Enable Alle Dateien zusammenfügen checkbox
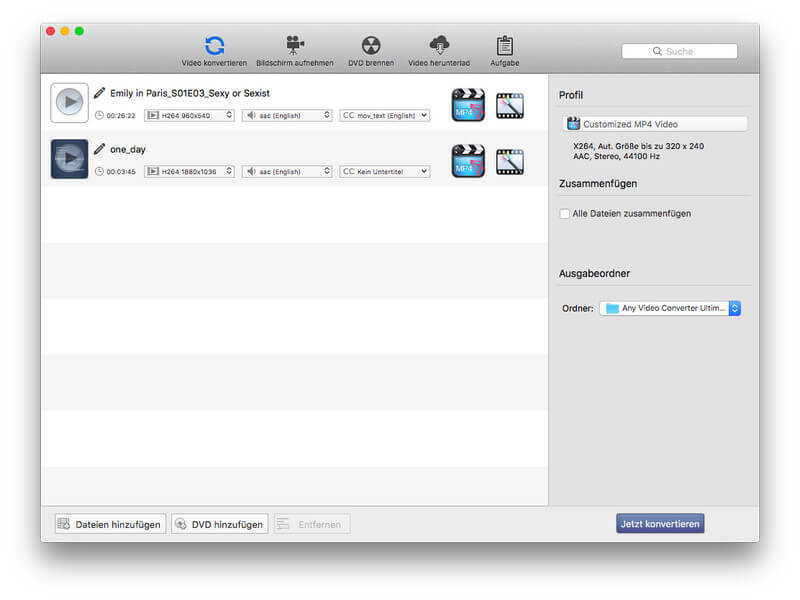This screenshot has width=800, height=600. tap(565, 213)
